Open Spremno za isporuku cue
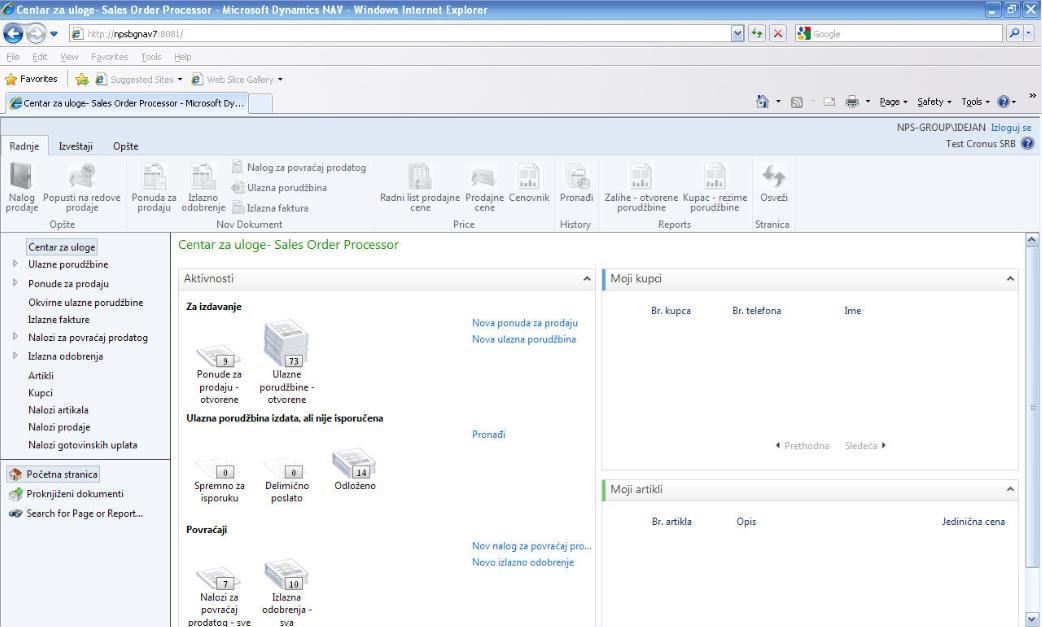This screenshot has height=627, width=1042. 219,480
